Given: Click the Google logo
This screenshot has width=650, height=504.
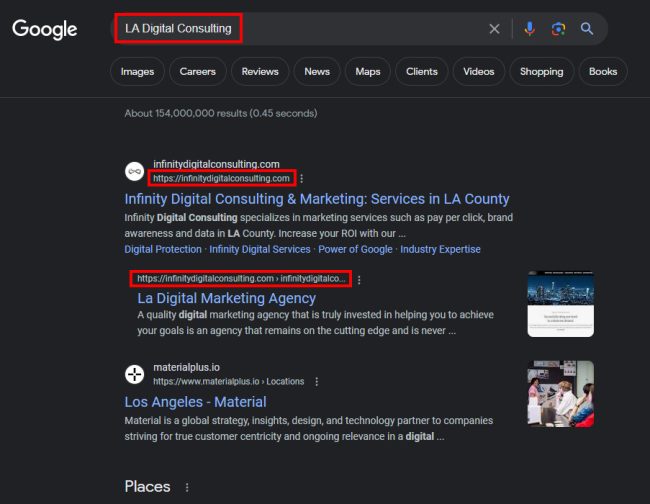Looking at the screenshot, I should click(x=44, y=29).
